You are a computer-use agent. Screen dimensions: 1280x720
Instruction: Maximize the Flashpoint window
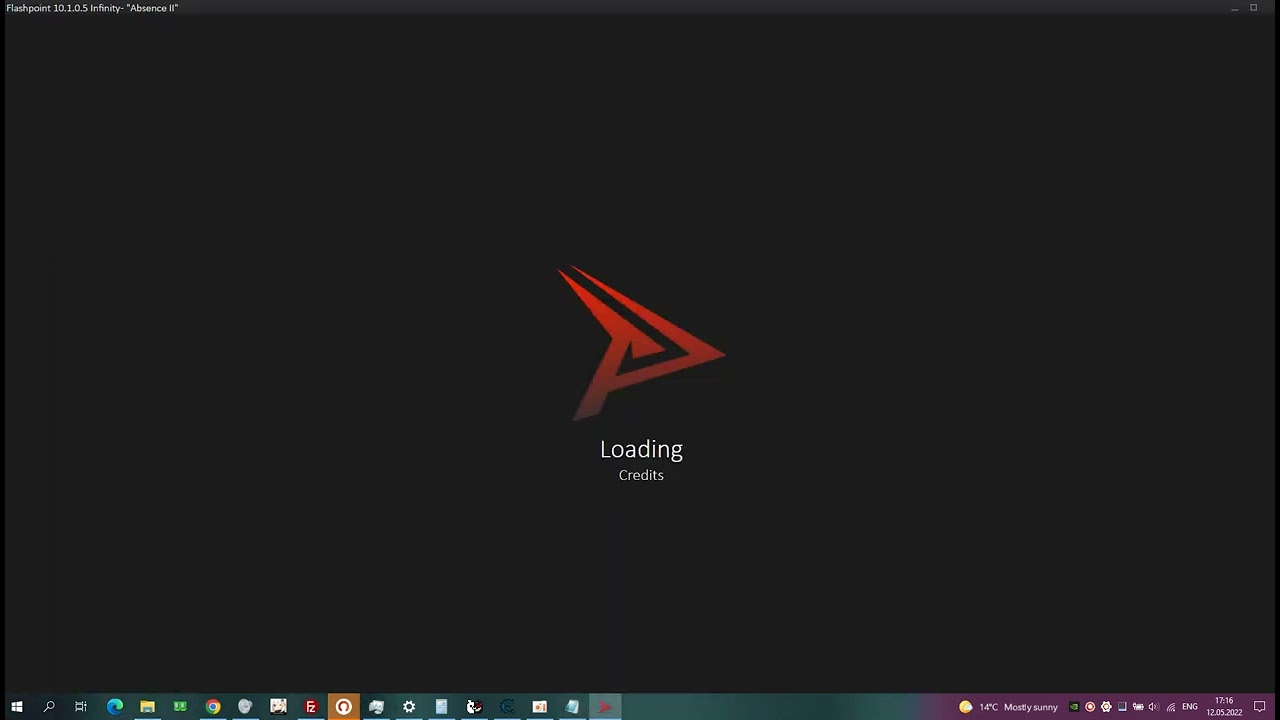[x=1253, y=8]
